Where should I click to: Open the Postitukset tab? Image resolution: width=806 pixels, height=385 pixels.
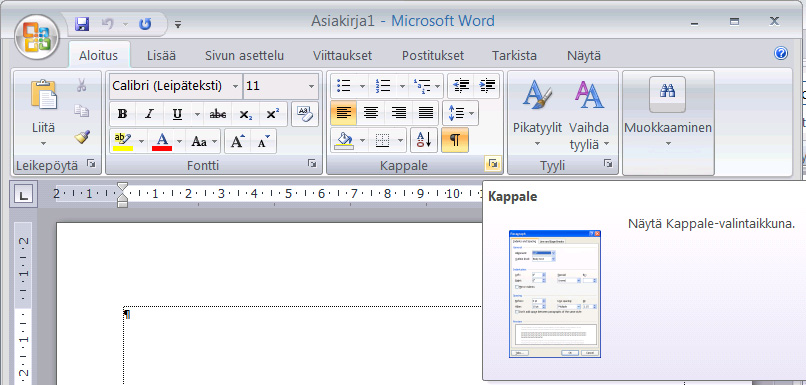tap(433, 56)
